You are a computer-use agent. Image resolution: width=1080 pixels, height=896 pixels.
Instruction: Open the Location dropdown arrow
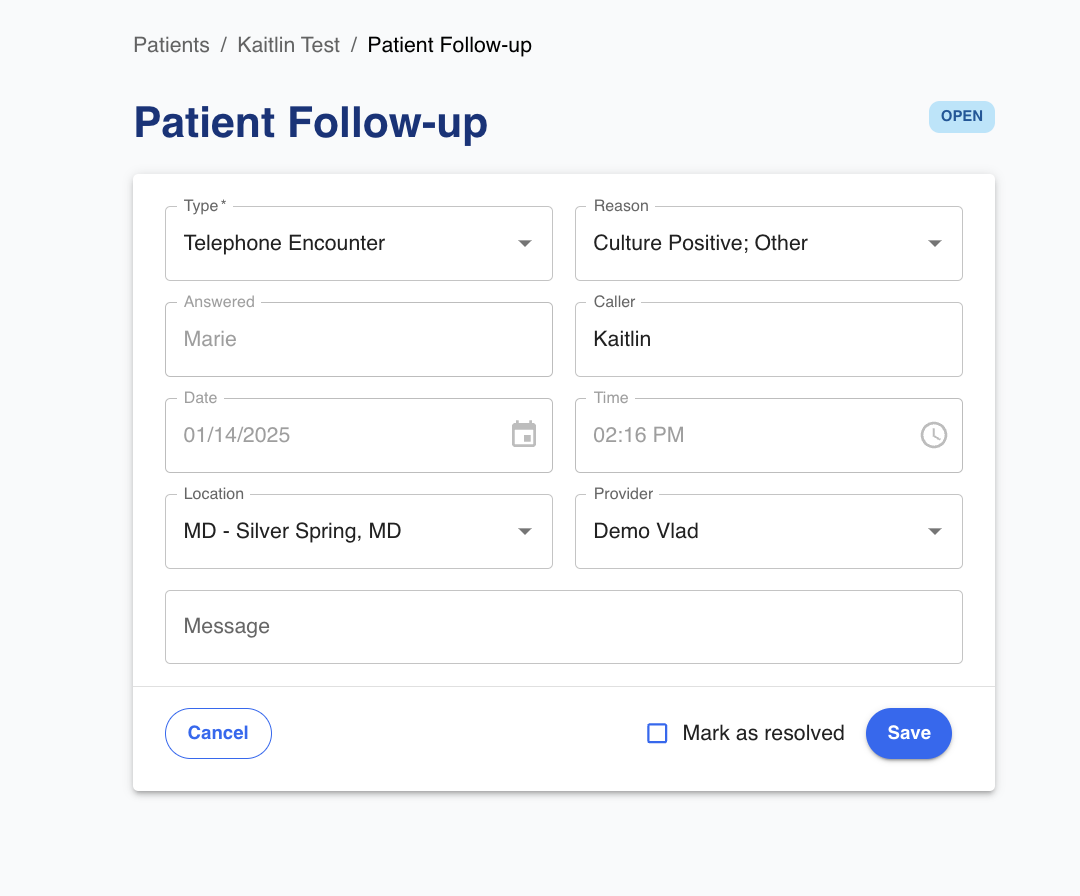tap(525, 531)
